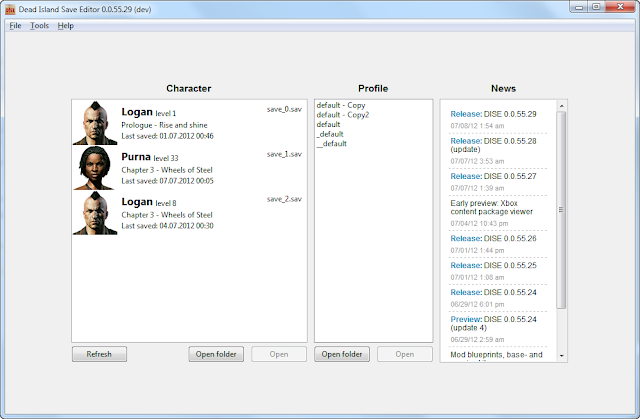640x419 pixels.
Task: Open the Help menu
Action: pyautogui.click(x=66, y=25)
